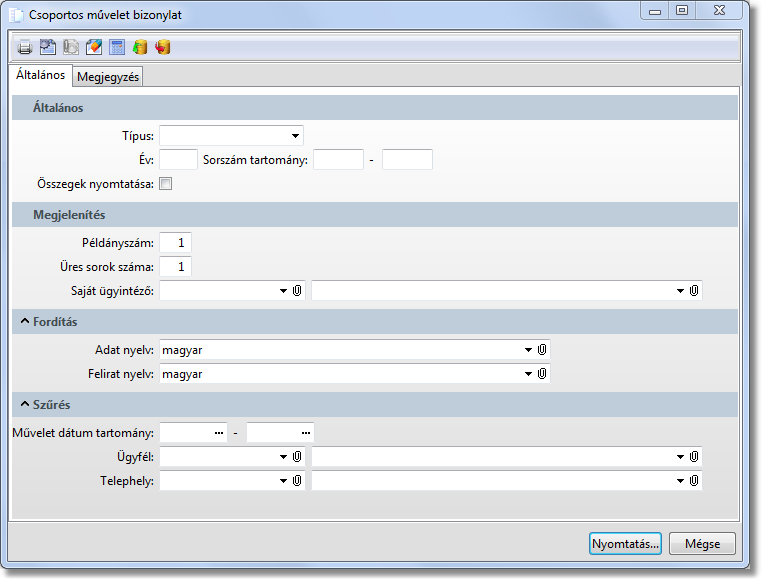Click paperclip icon beside Adat nyelv

542,349
